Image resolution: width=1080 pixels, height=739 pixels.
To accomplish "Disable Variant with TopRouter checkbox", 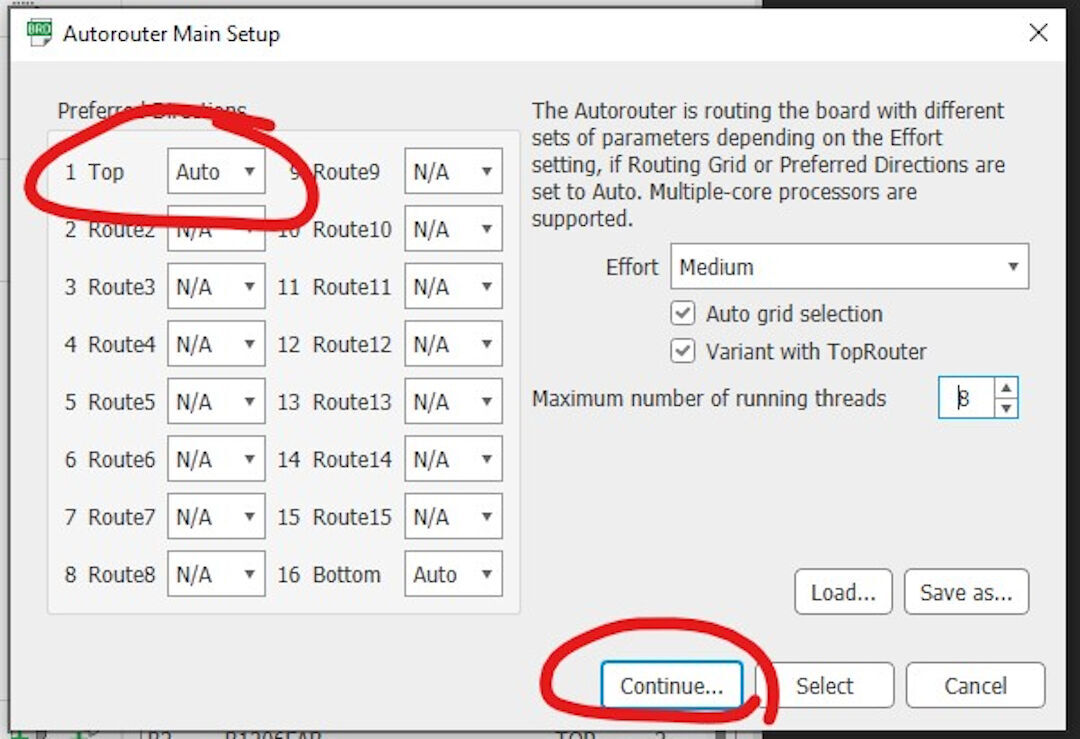I will [683, 352].
